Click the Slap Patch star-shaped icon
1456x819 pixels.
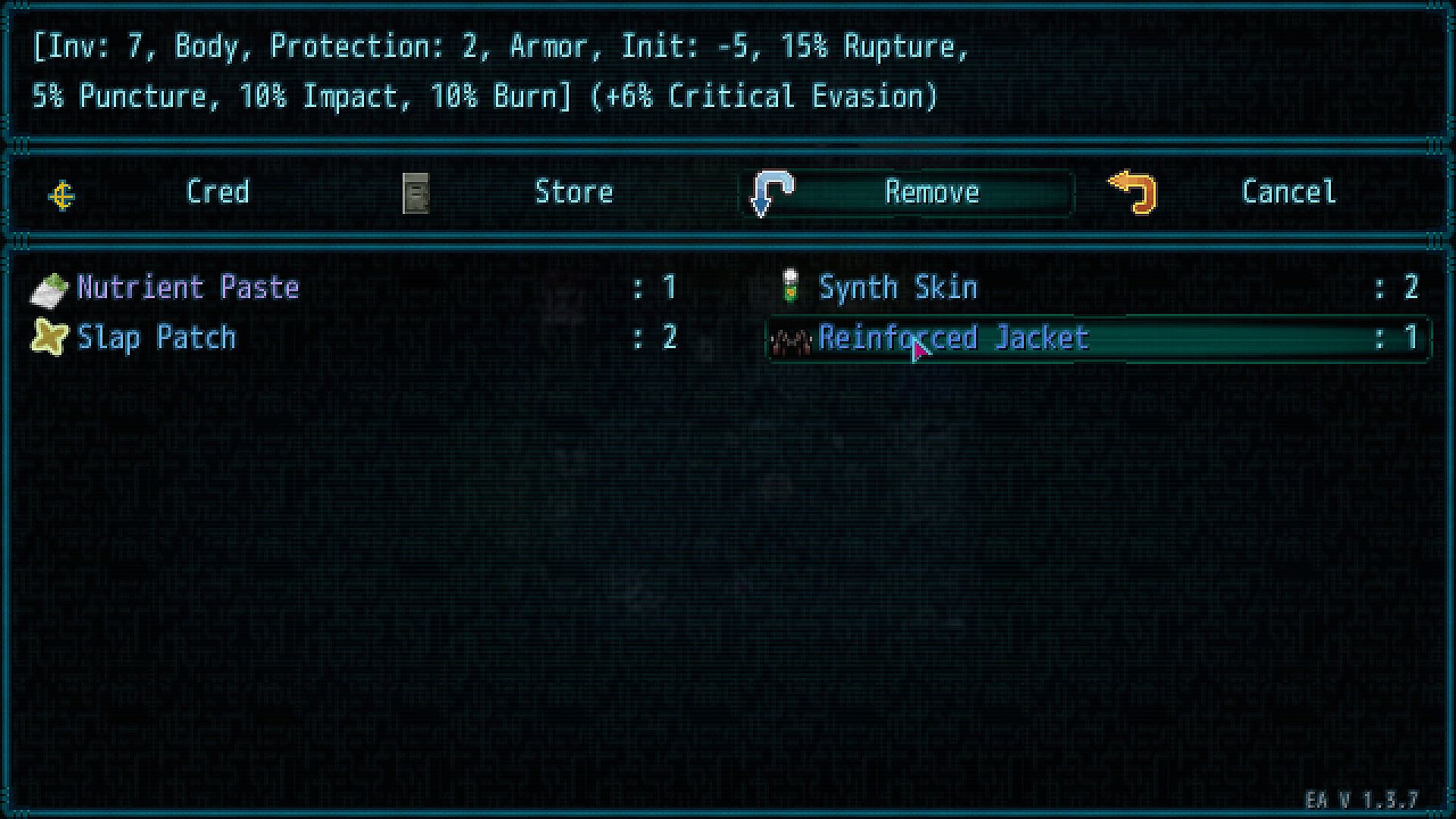pos(49,338)
